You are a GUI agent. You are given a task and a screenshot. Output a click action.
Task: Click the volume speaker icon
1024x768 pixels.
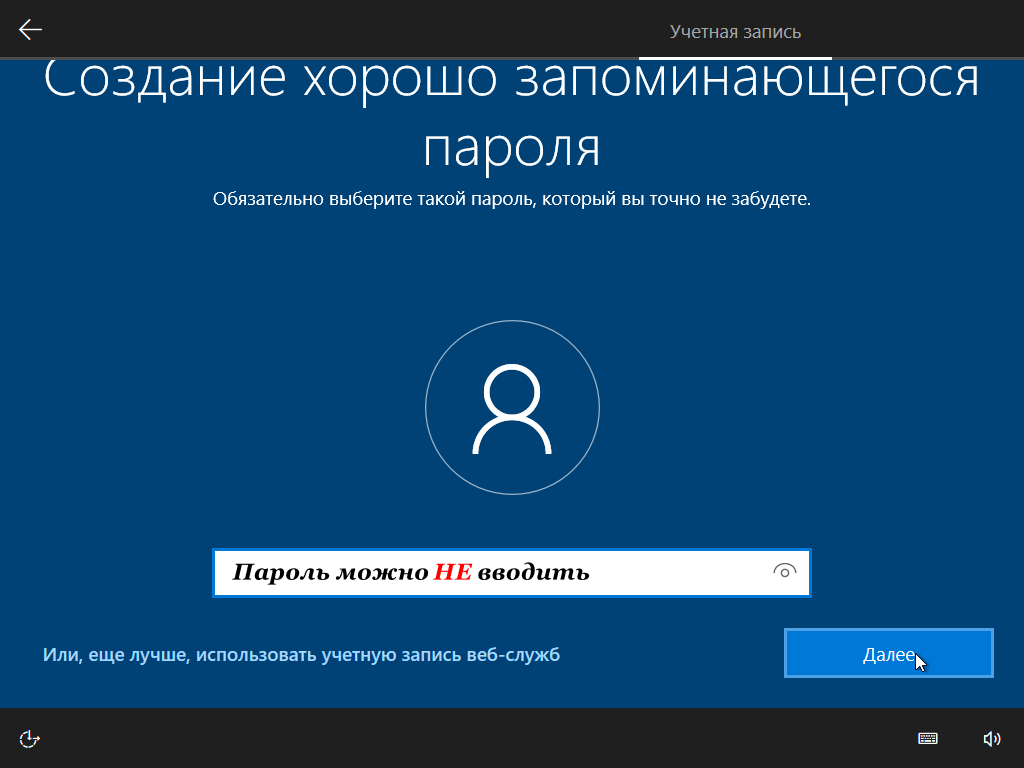tap(991, 739)
